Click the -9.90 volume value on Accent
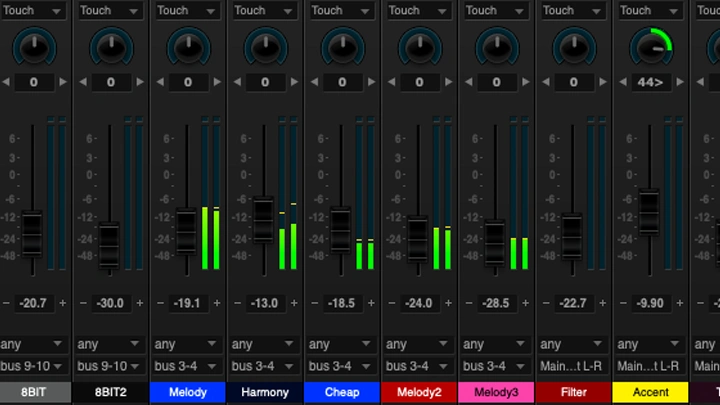Viewport: 720px width, 405px height. tap(650, 303)
